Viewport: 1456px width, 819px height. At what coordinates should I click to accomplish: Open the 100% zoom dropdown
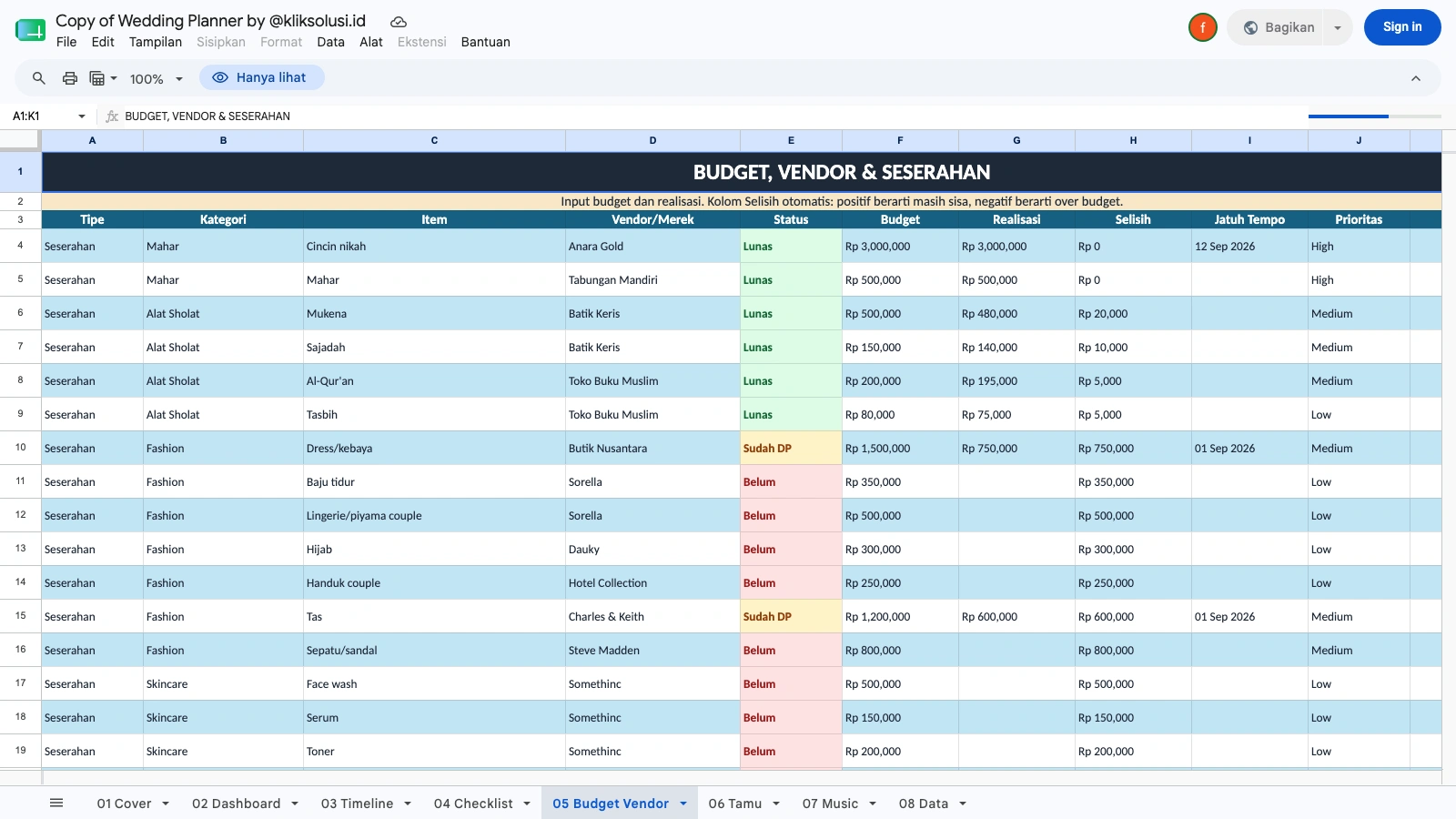157,79
